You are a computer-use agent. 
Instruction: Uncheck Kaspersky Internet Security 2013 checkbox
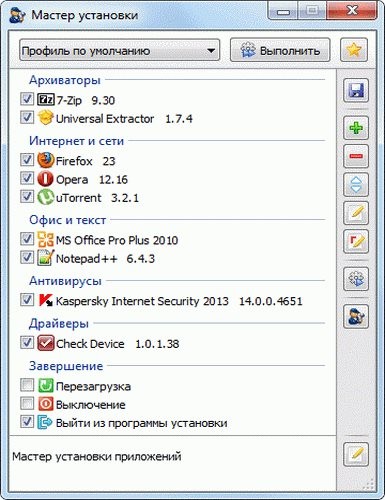click(27, 300)
